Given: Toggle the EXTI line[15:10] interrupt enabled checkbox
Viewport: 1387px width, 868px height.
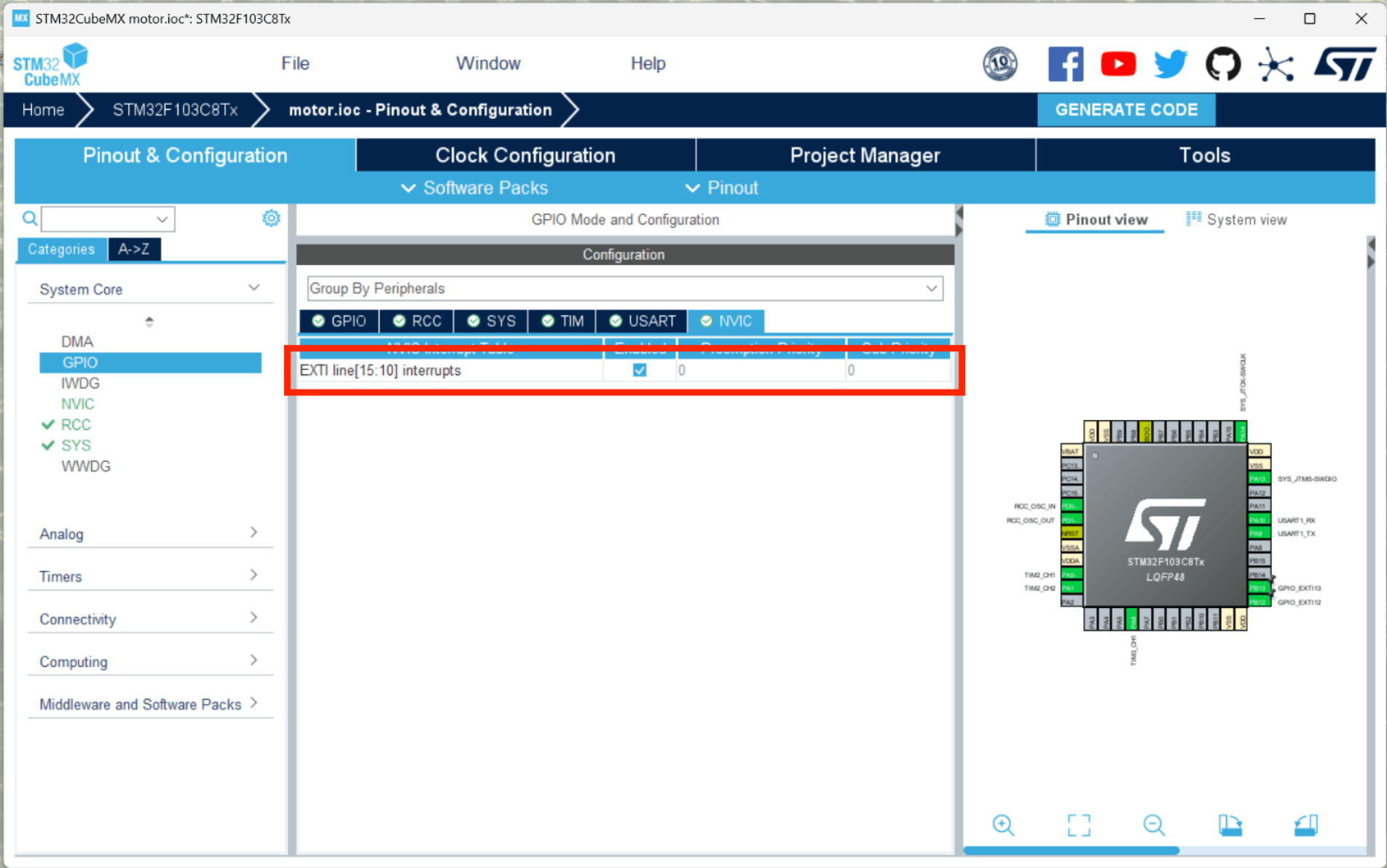Looking at the screenshot, I should pos(640,370).
